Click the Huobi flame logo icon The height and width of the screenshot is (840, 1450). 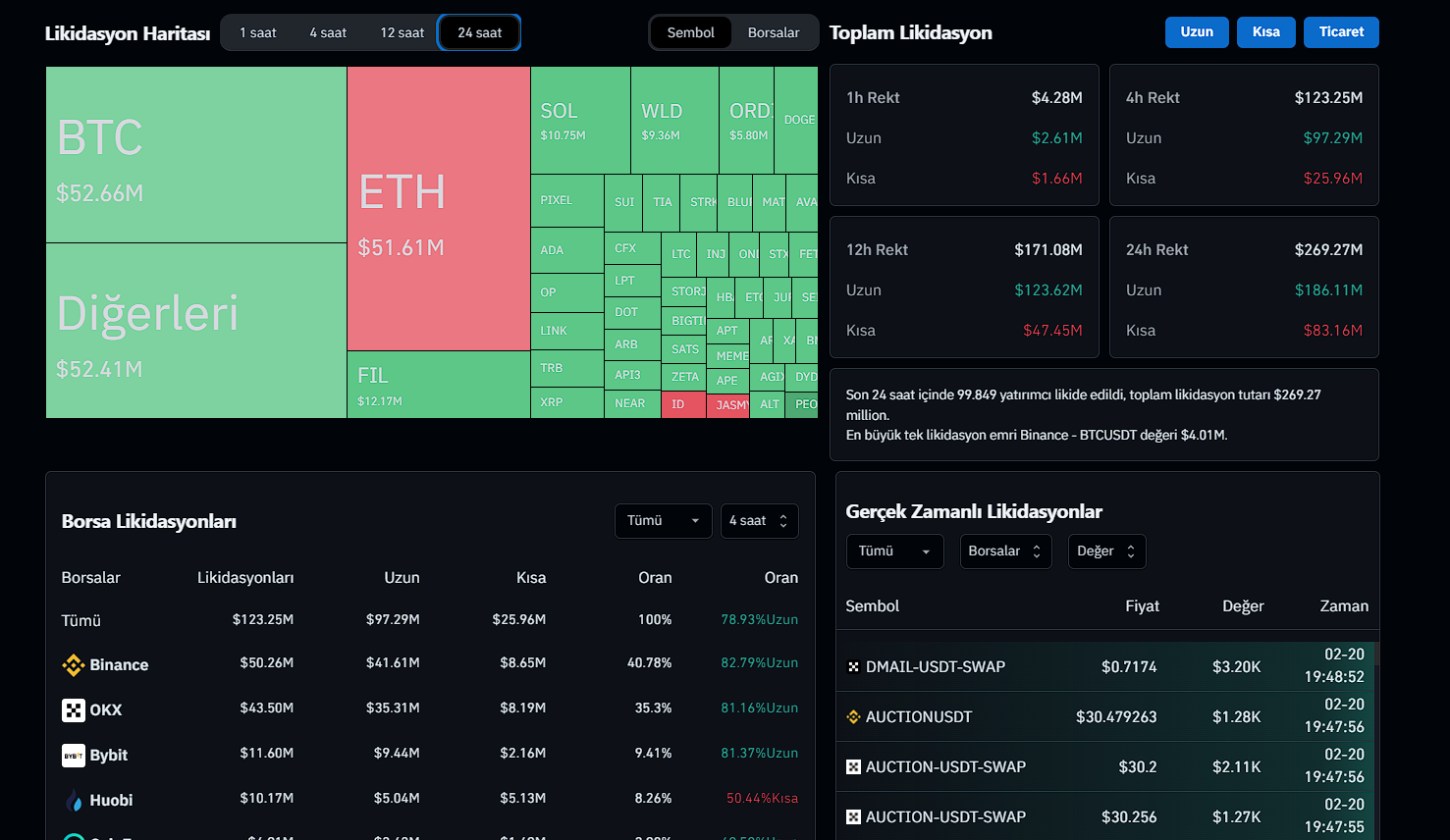pyautogui.click(x=73, y=801)
